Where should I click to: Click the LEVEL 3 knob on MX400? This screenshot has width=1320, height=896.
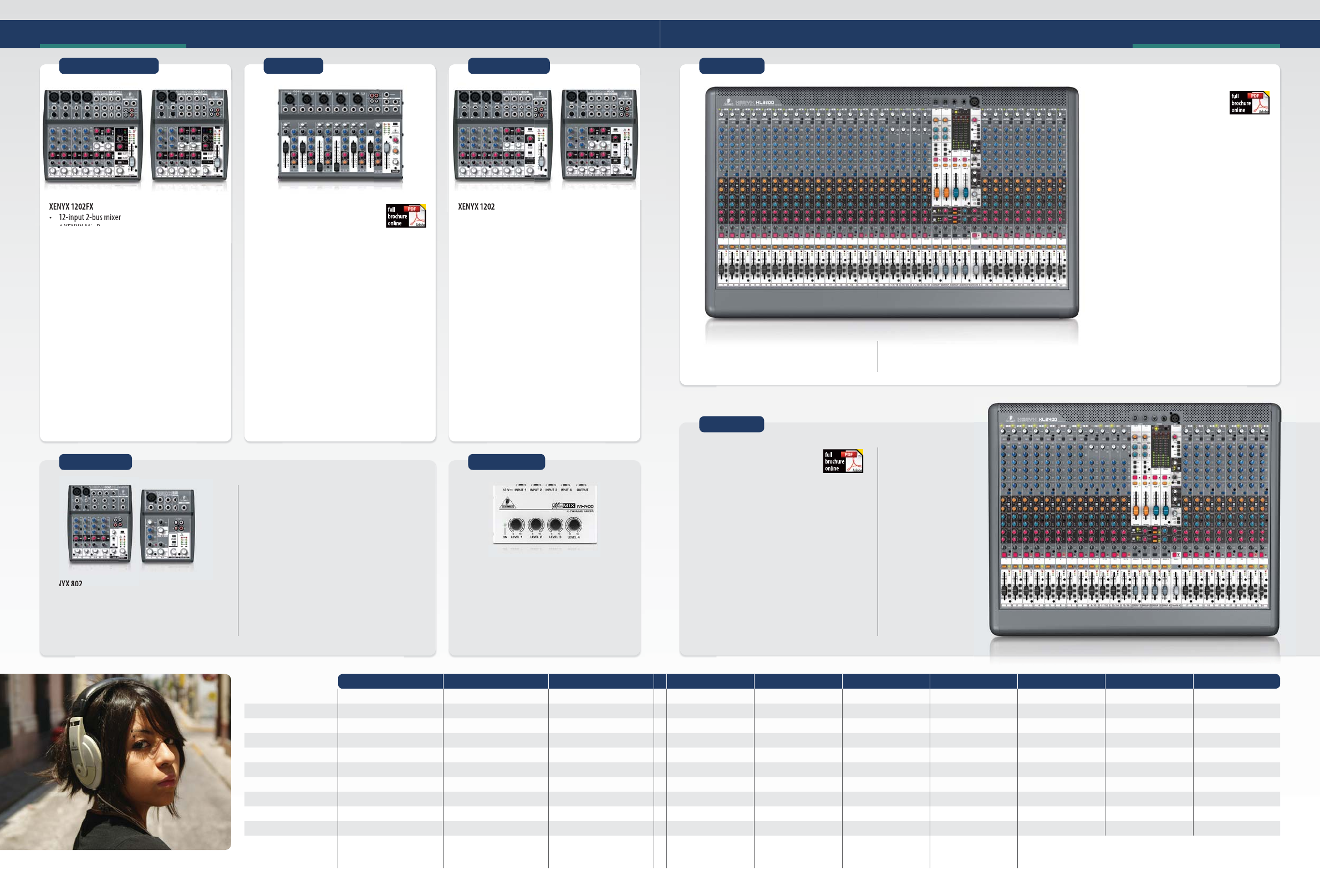(x=555, y=525)
